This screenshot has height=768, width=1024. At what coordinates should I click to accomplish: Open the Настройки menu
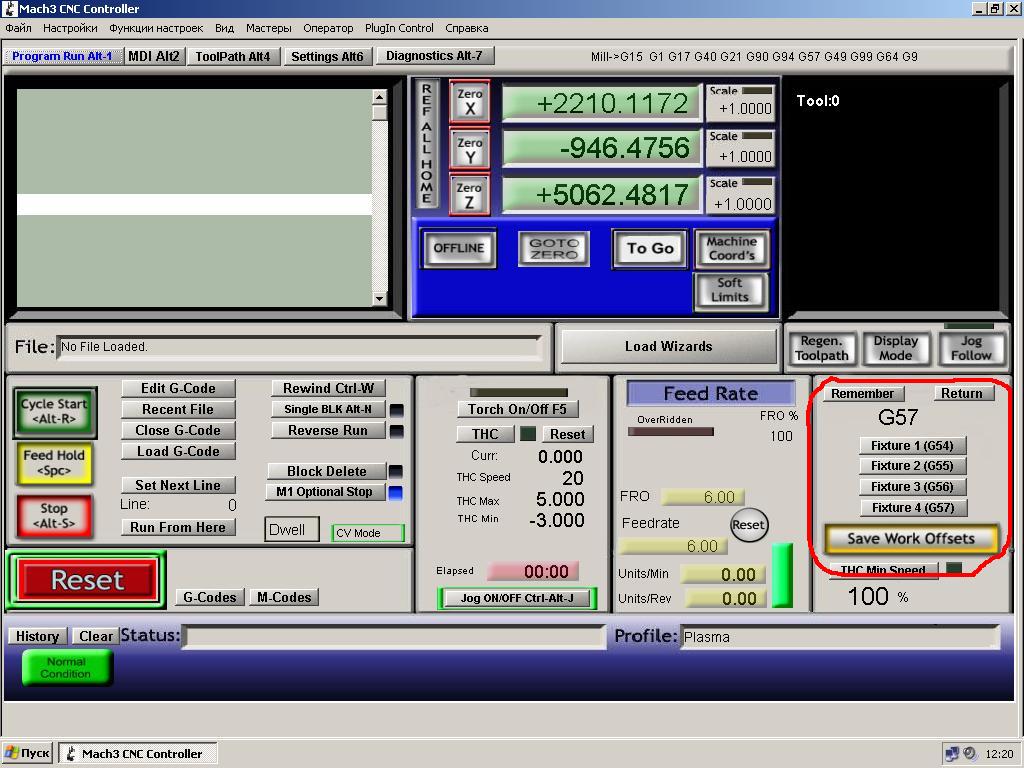tap(70, 28)
